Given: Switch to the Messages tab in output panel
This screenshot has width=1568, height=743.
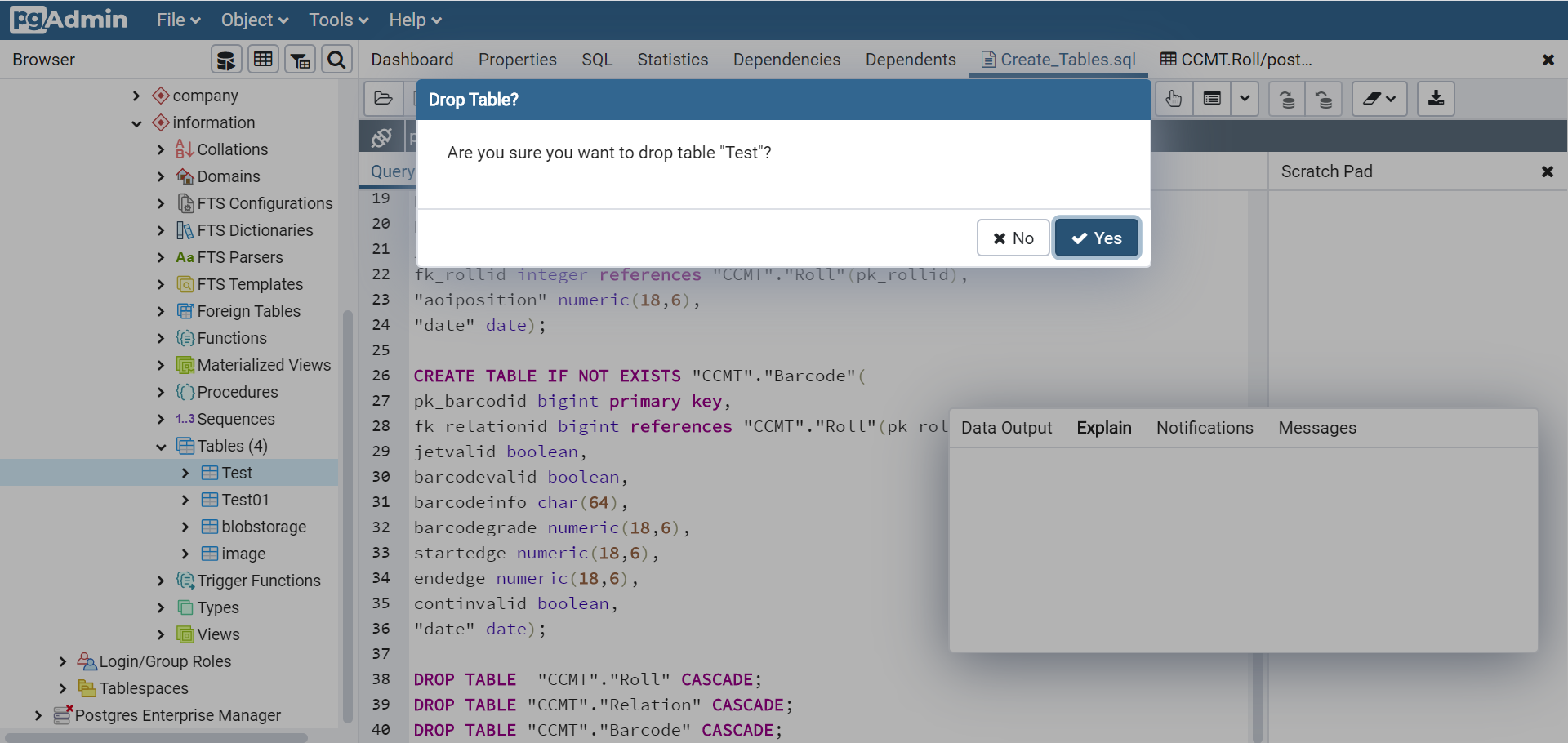Looking at the screenshot, I should tap(1316, 427).
